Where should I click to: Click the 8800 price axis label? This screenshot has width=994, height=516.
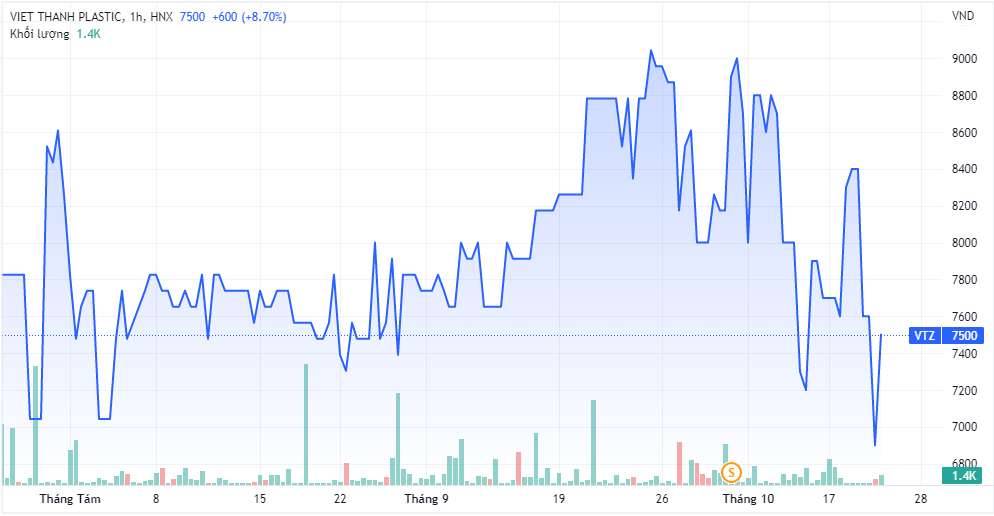tap(964, 96)
